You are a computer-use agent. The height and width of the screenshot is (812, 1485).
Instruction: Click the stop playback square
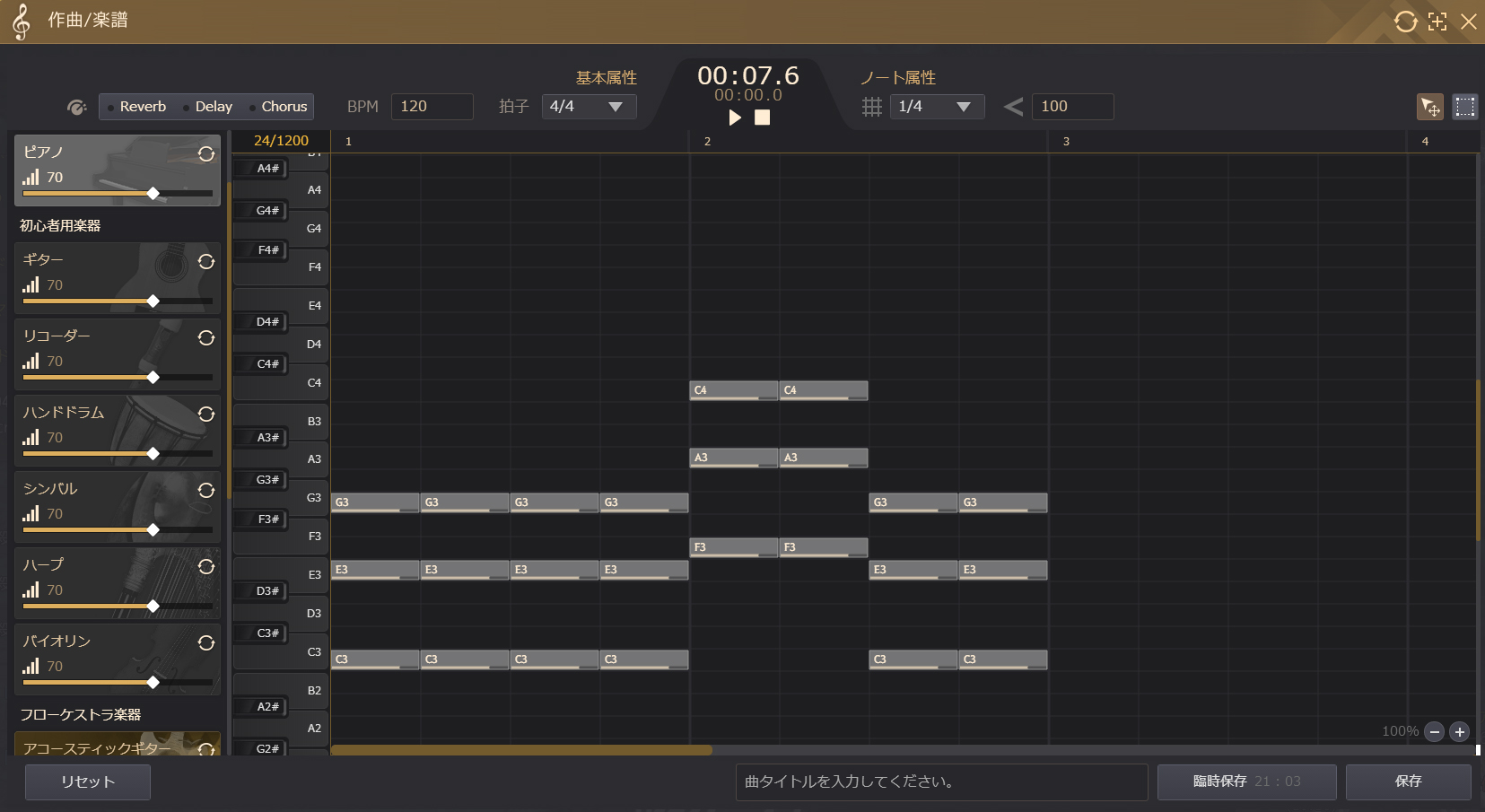[x=762, y=118]
